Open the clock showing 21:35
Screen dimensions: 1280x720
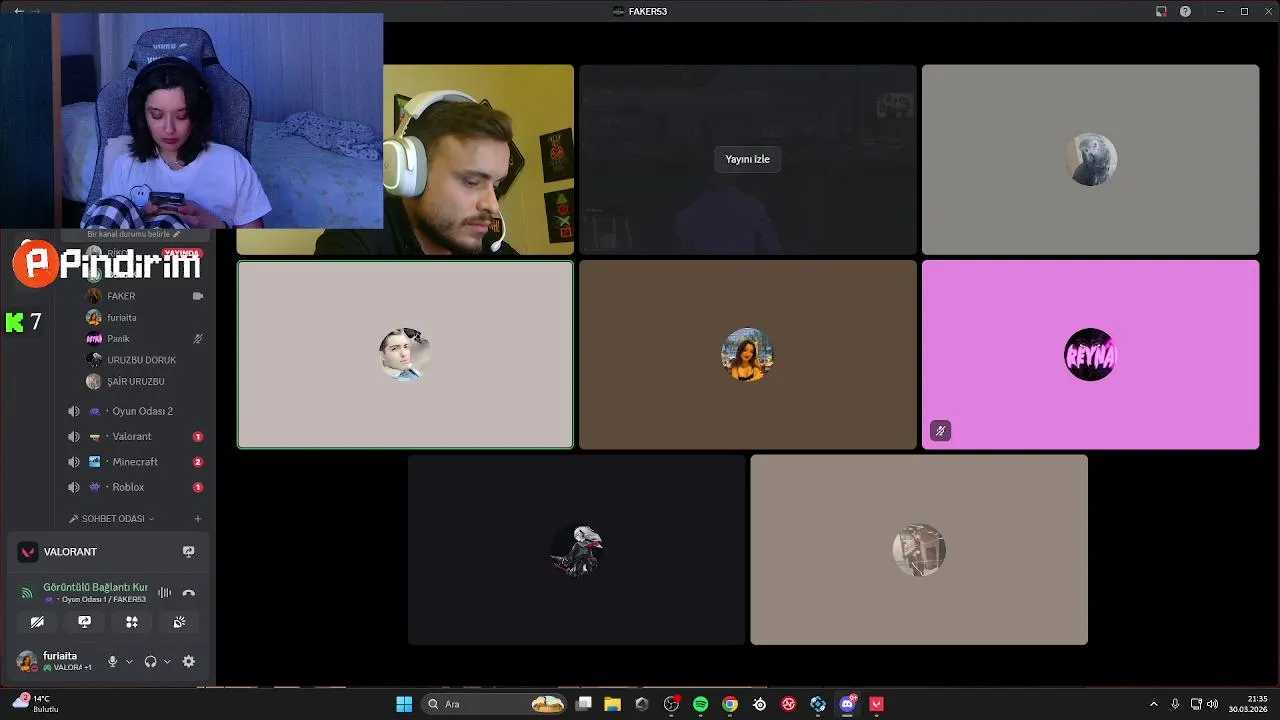(x=1248, y=704)
